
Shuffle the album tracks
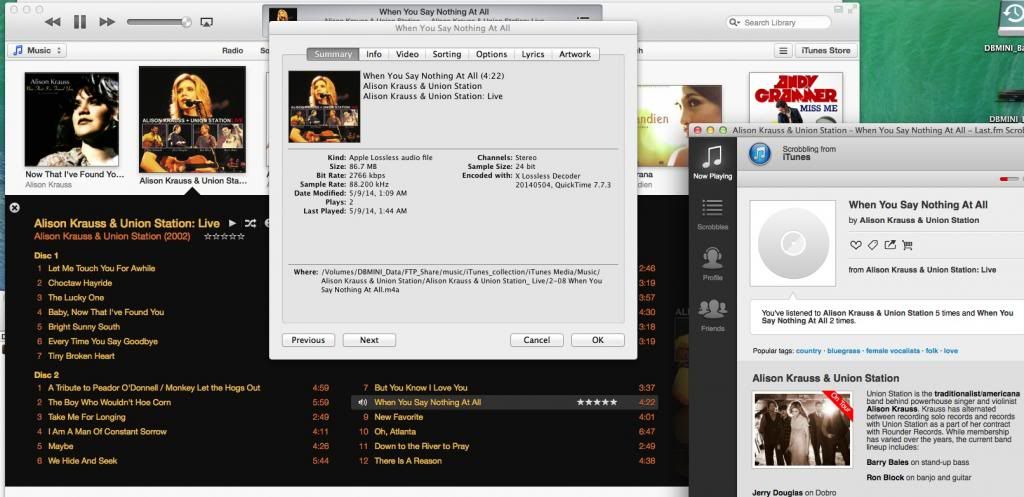click(250, 223)
